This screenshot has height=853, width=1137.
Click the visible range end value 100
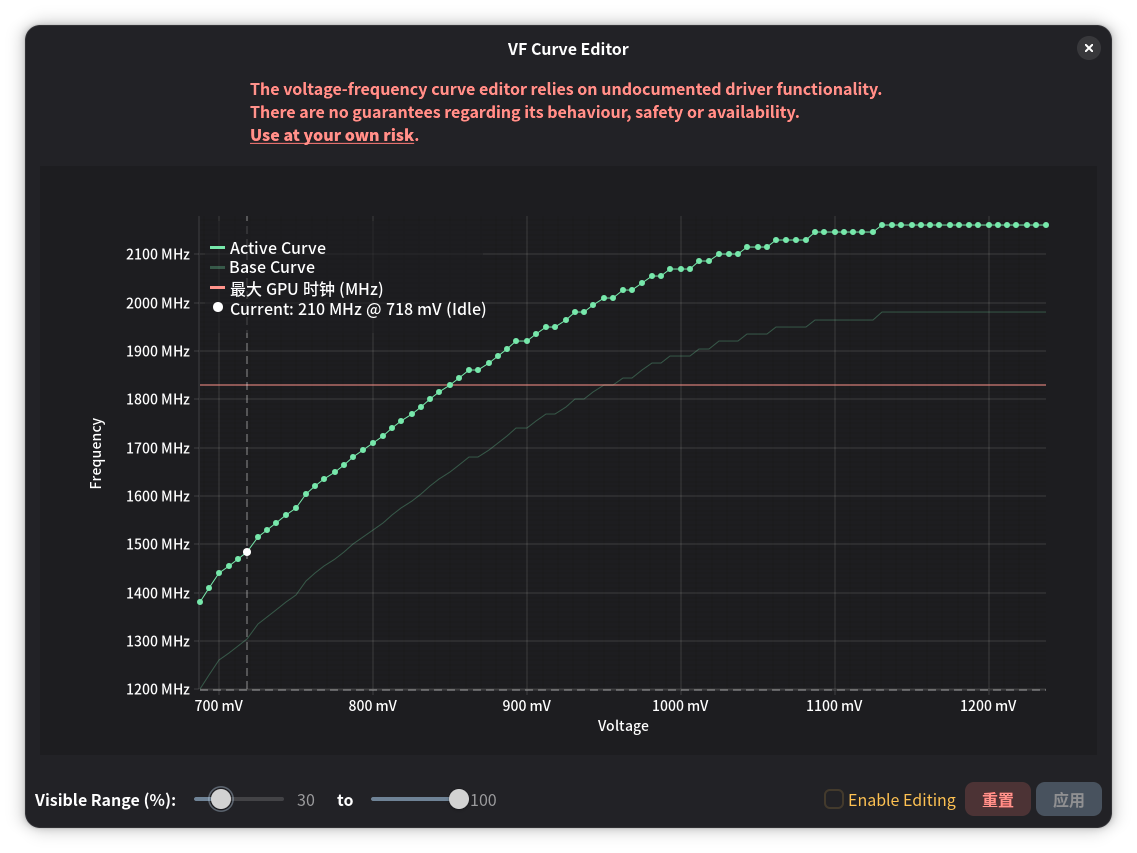pos(483,800)
